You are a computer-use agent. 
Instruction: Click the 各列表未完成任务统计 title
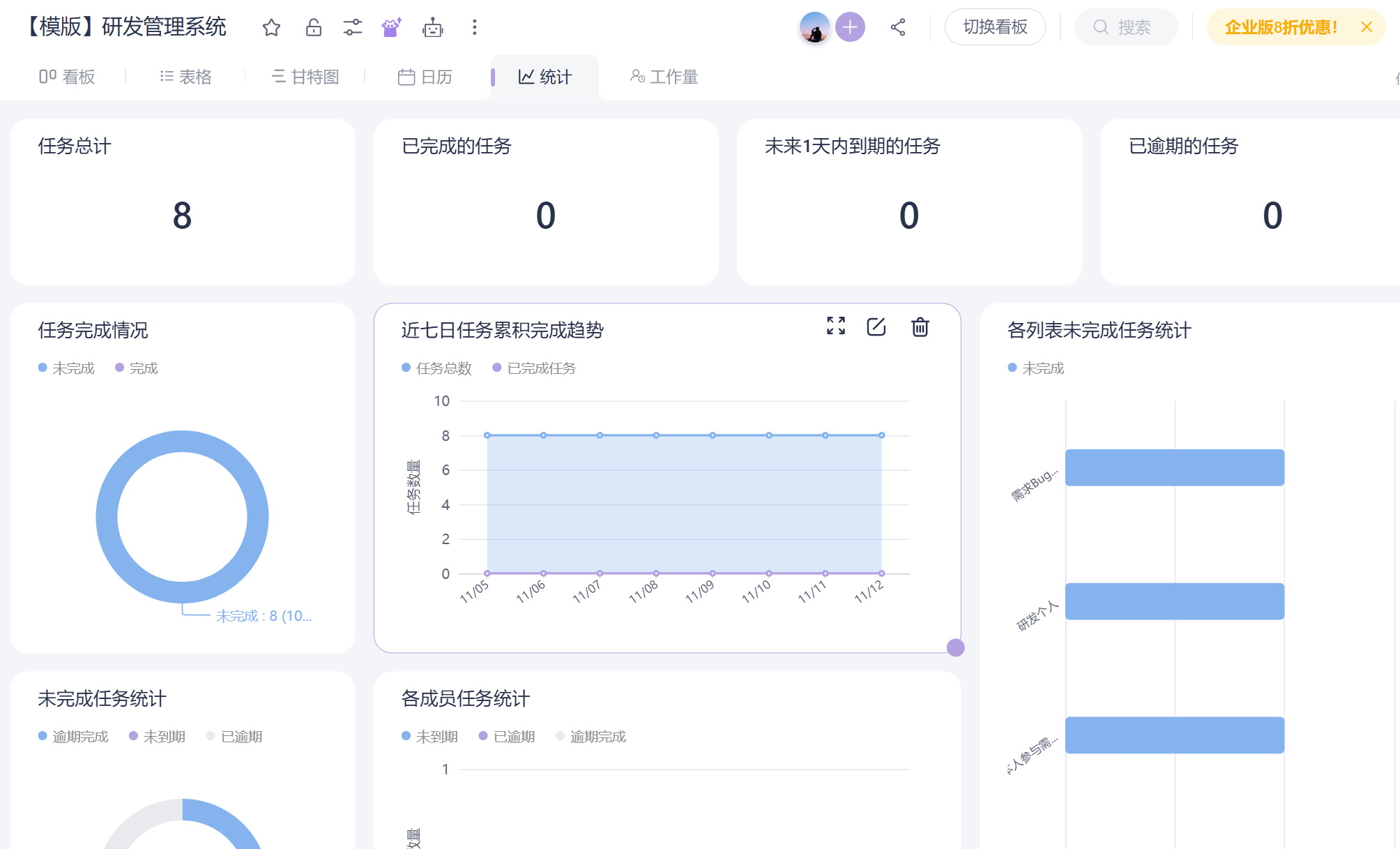(x=1100, y=330)
